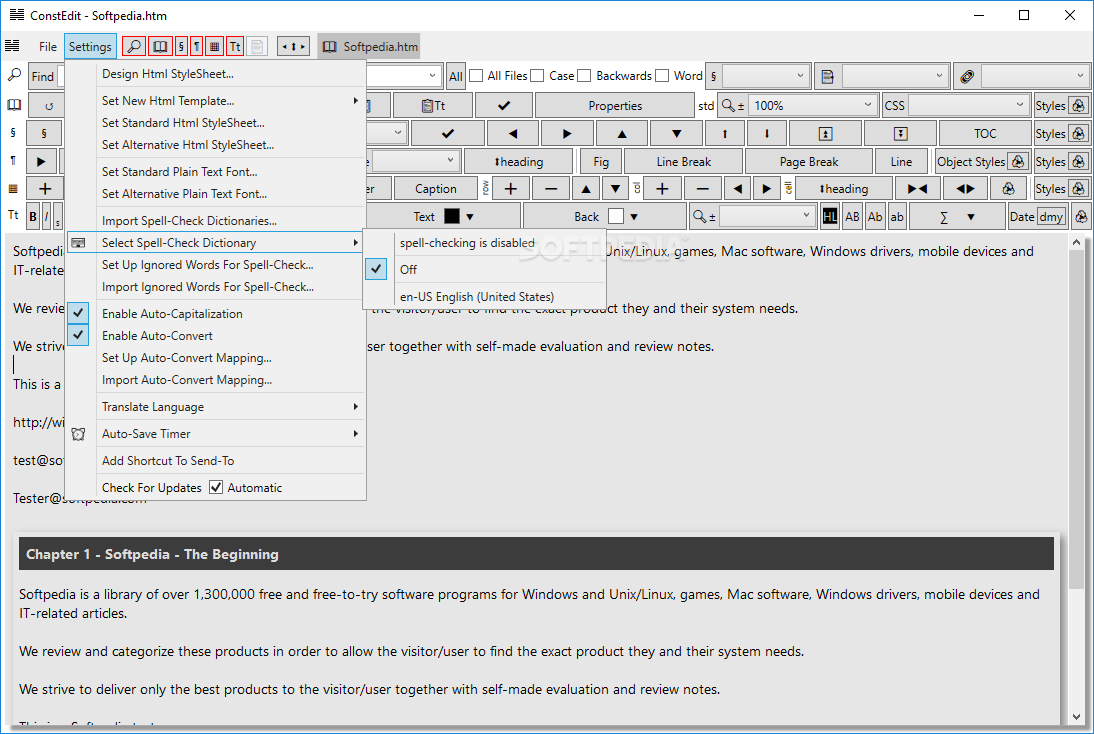Click the Line Break button

(683, 162)
